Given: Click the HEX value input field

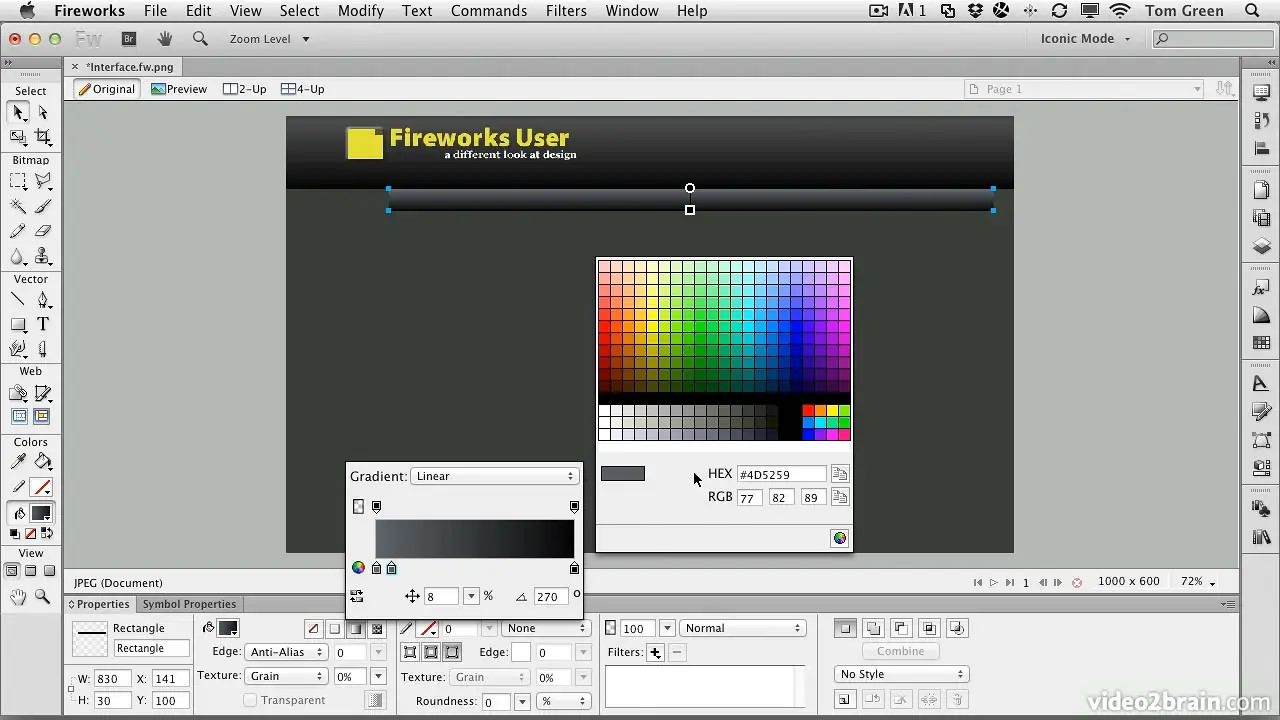Looking at the screenshot, I should click(x=782, y=474).
